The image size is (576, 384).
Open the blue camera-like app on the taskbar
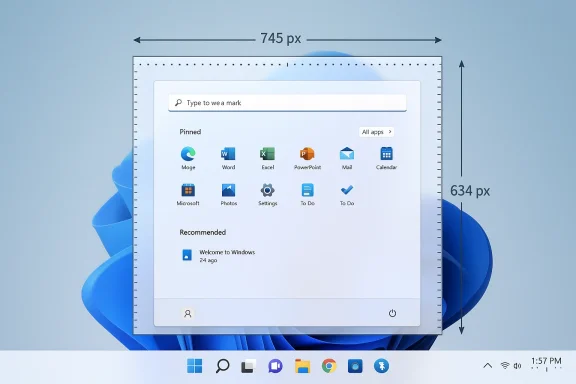[355, 366]
